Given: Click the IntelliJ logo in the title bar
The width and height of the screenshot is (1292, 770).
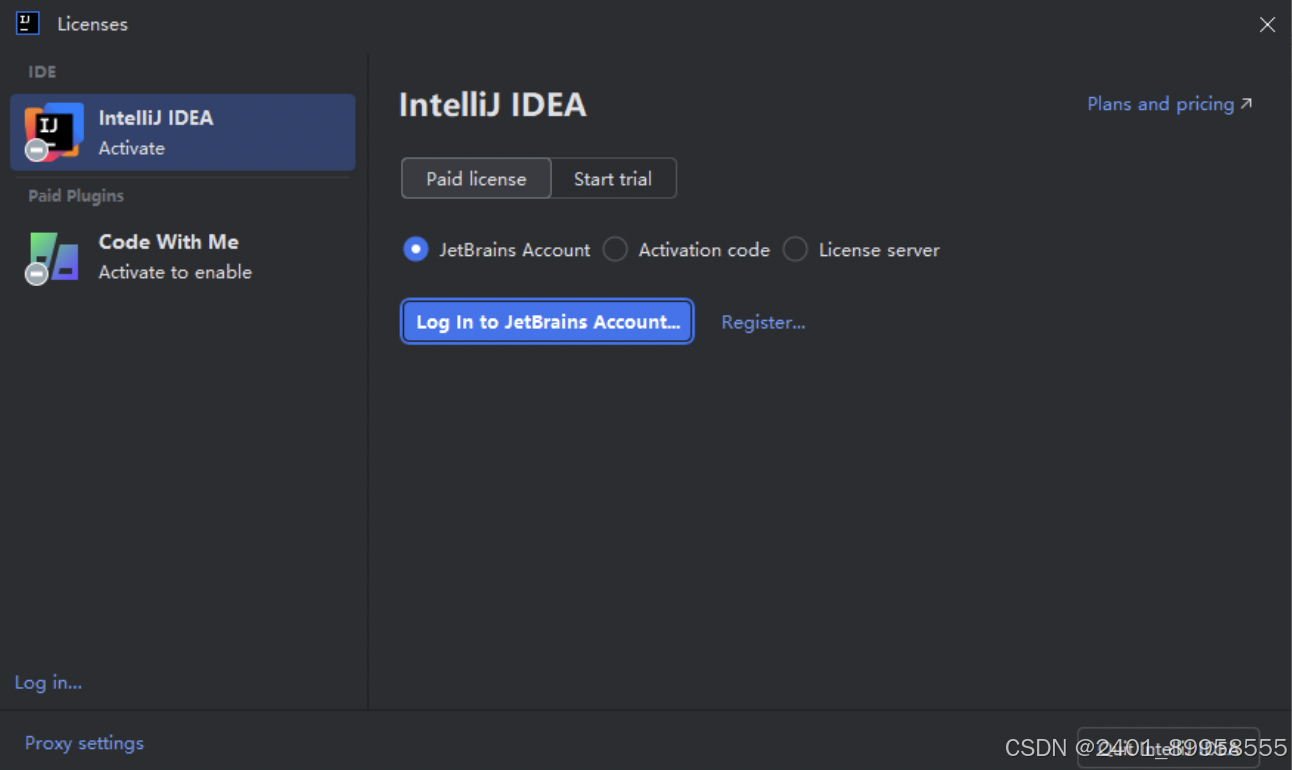Looking at the screenshot, I should click(27, 23).
